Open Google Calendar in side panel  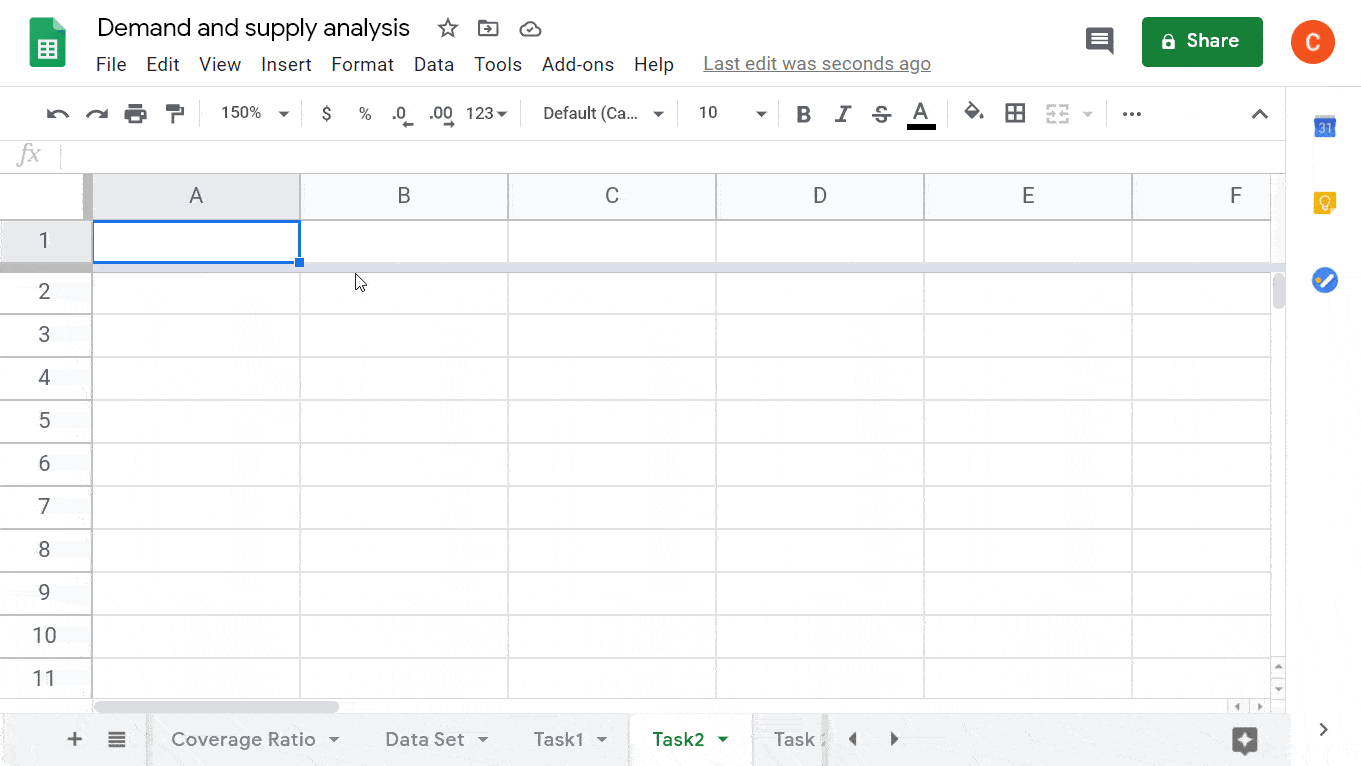(1324, 127)
